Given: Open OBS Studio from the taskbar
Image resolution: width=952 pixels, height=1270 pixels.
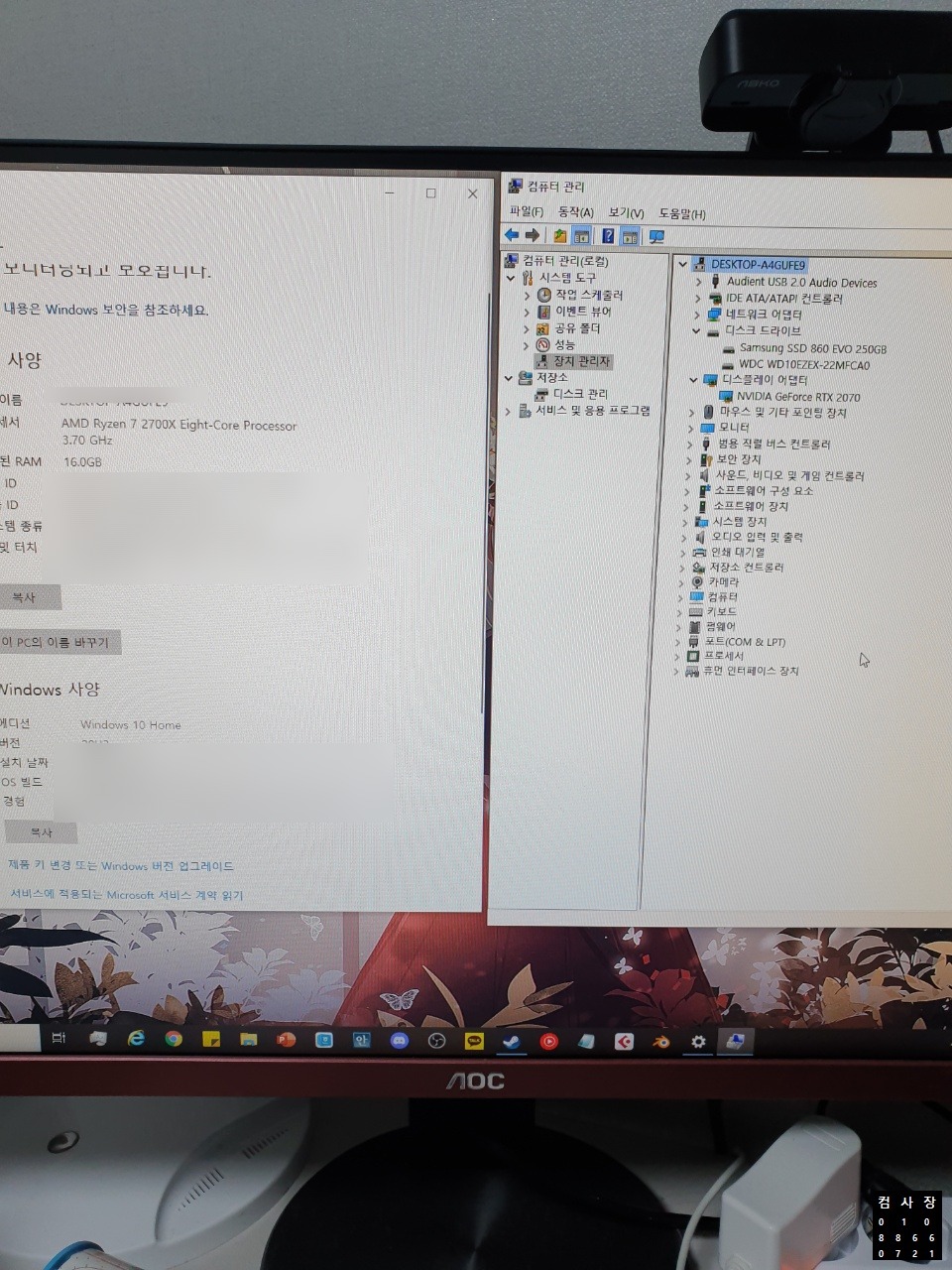Looking at the screenshot, I should click(437, 1040).
